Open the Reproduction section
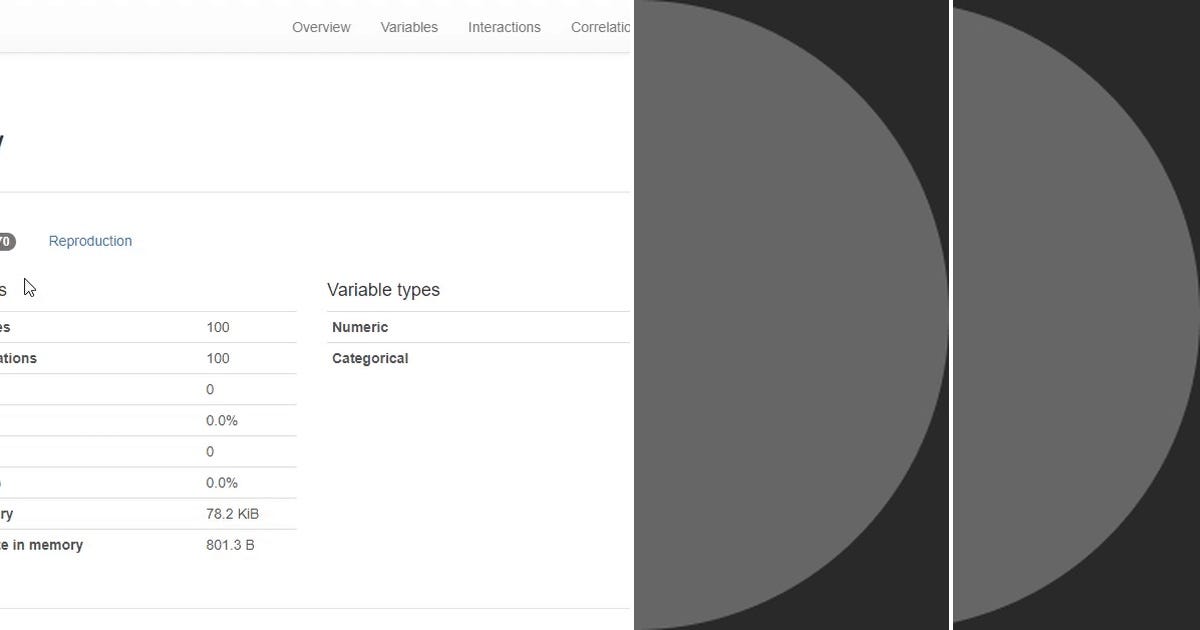 tap(90, 241)
